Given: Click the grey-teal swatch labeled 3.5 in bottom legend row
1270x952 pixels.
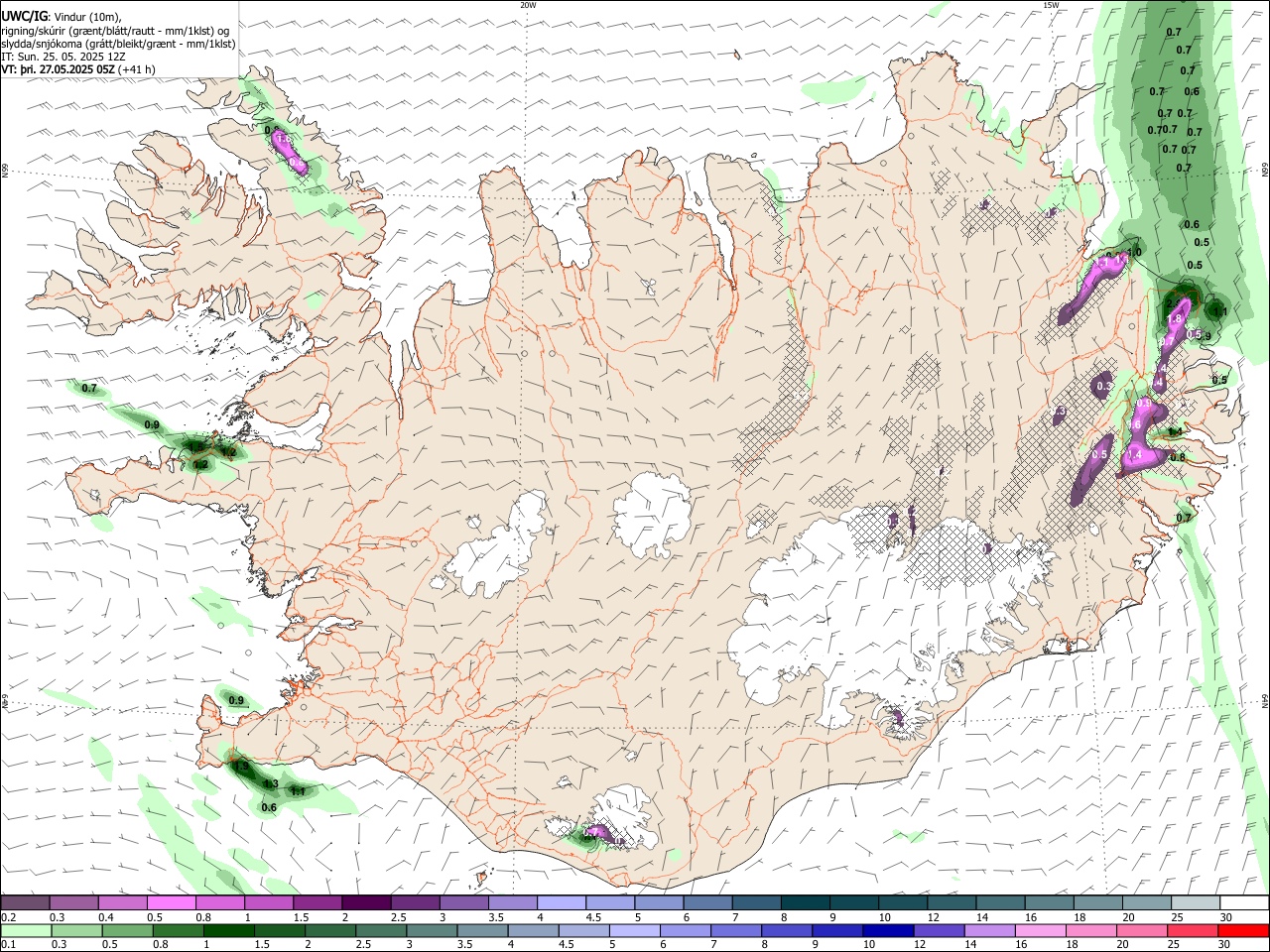Looking at the screenshot, I should coord(483,931).
